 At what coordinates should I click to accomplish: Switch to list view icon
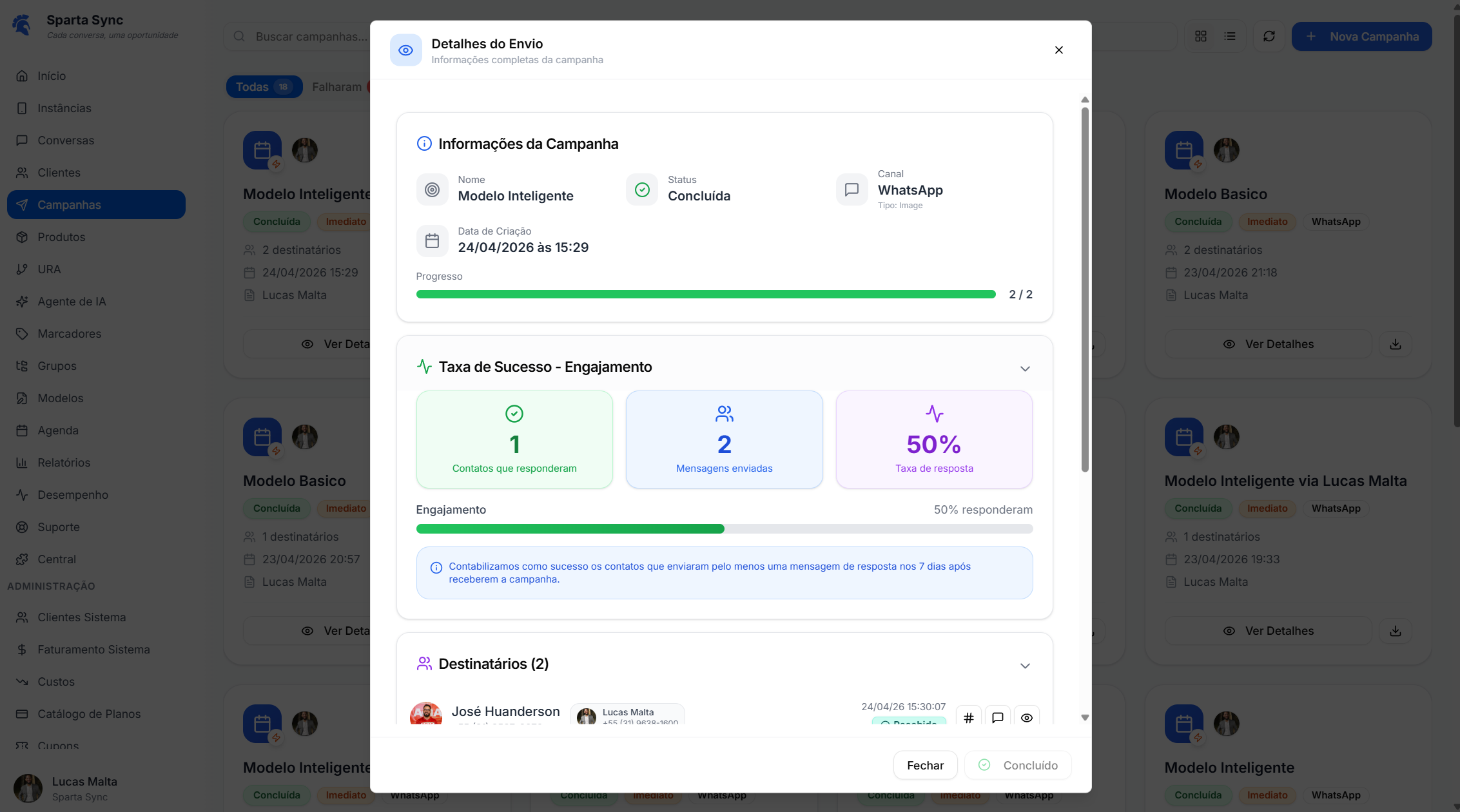[1230, 37]
